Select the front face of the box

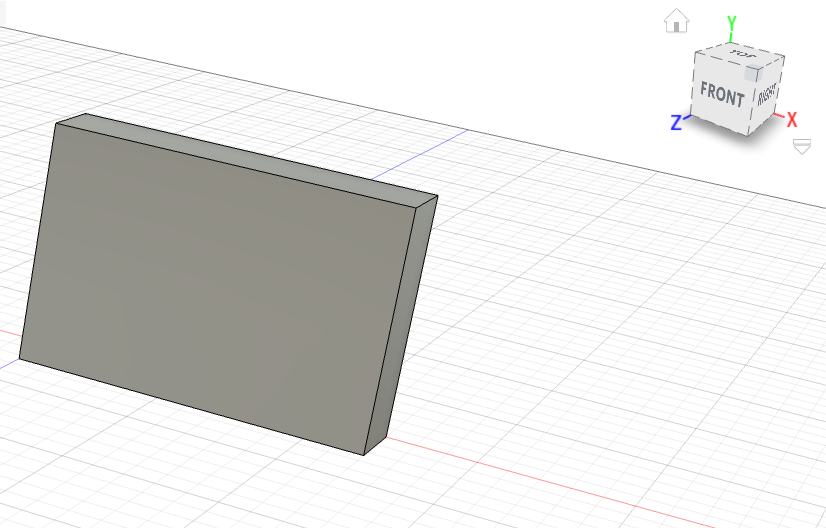(219, 287)
